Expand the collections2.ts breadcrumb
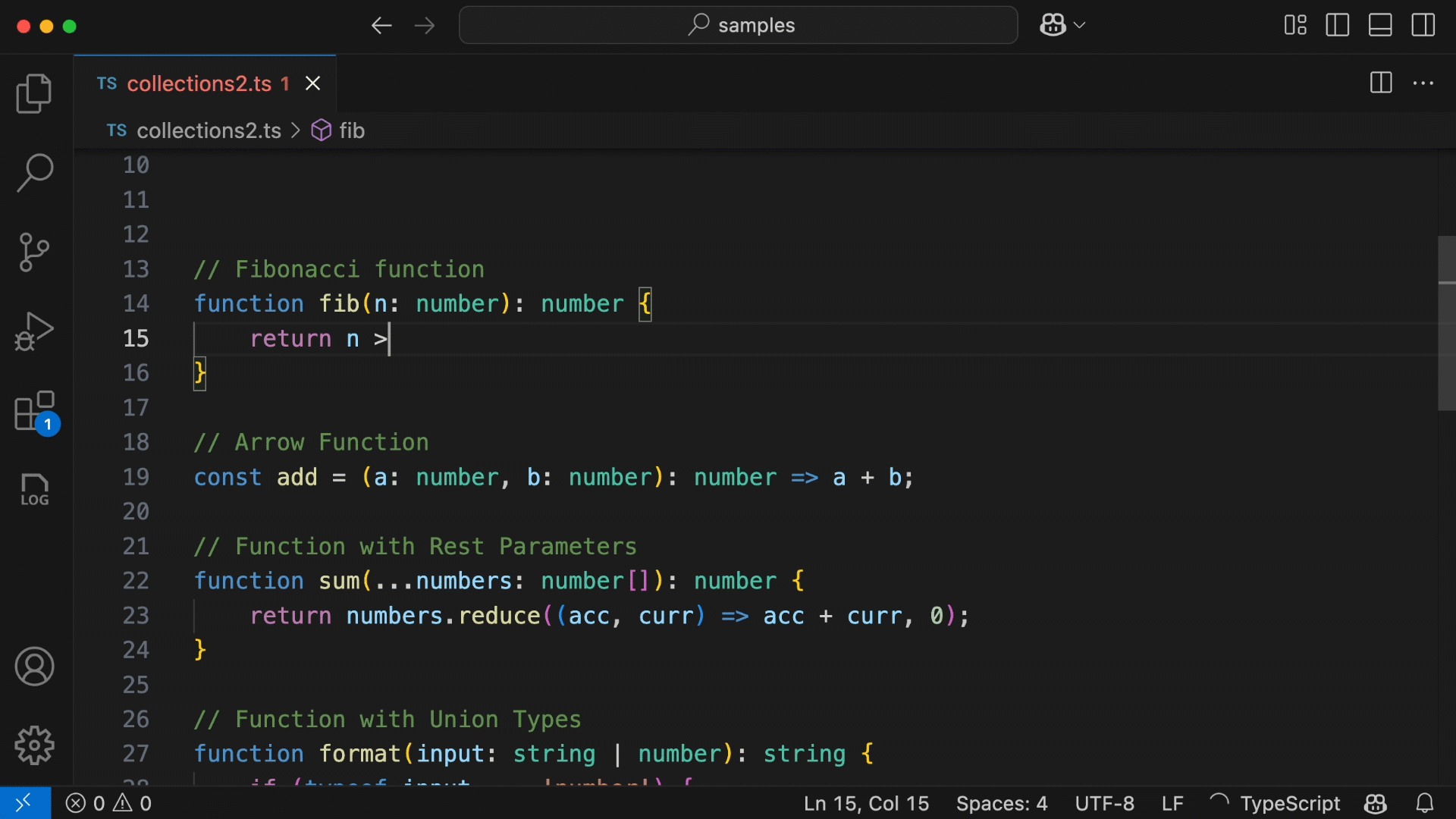This screenshot has height=819, width=1456. (209, 130)
